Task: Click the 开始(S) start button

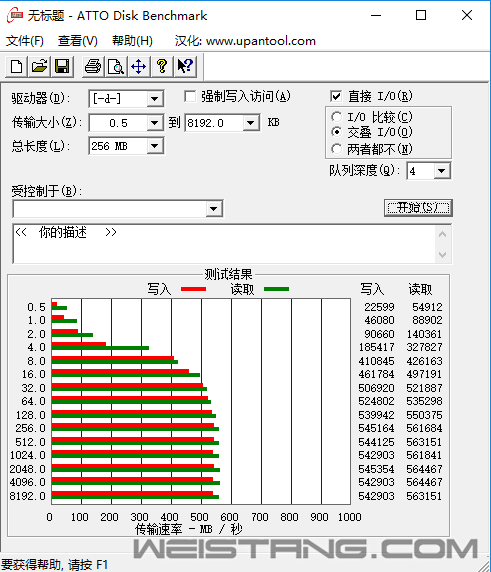Action: [x=418, y=208]
